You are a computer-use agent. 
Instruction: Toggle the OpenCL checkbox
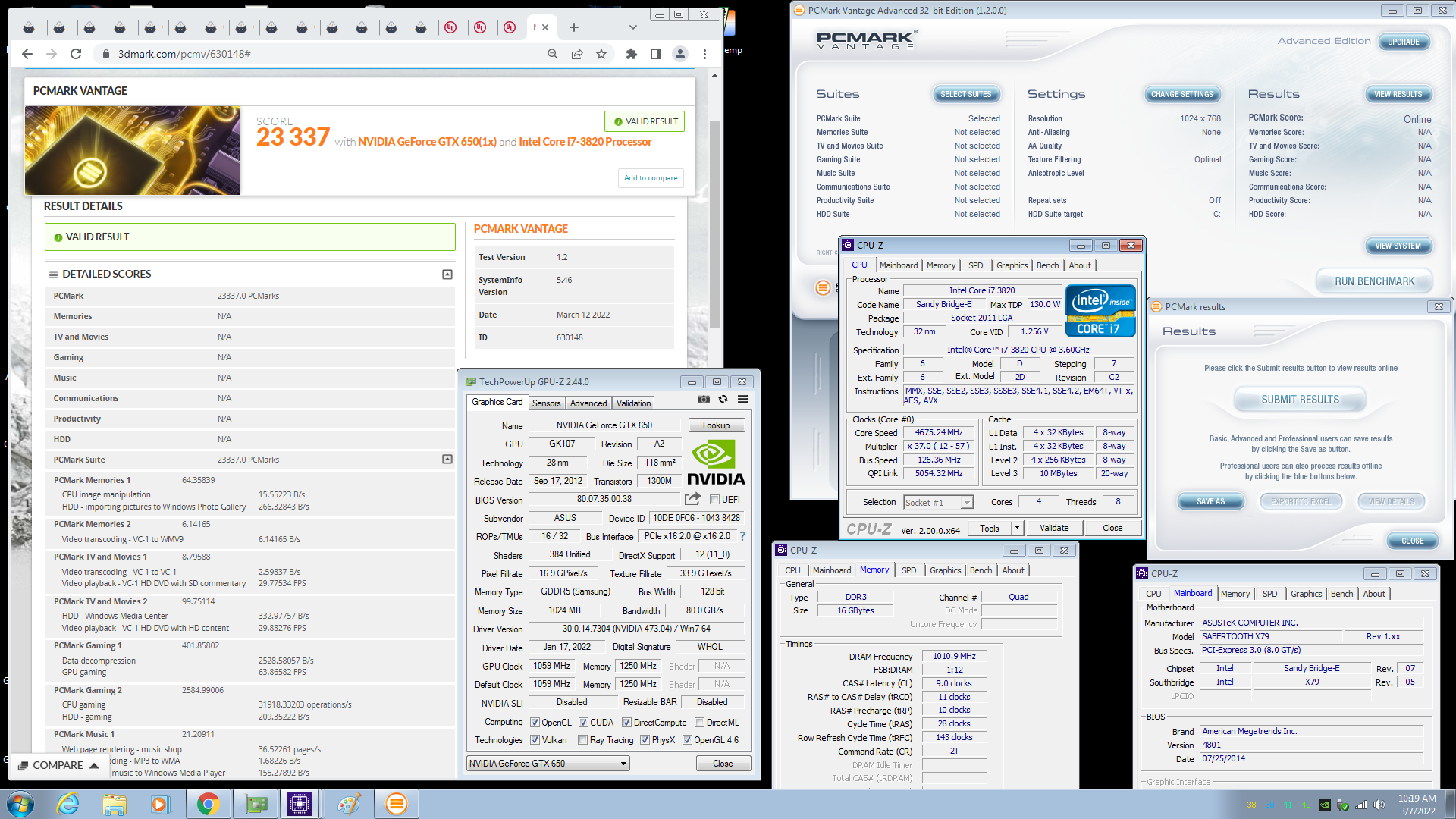coord(535,723)
